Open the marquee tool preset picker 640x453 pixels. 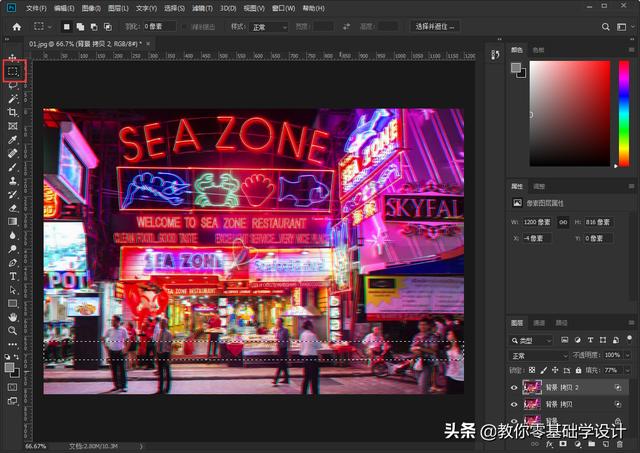coord(42,27)
